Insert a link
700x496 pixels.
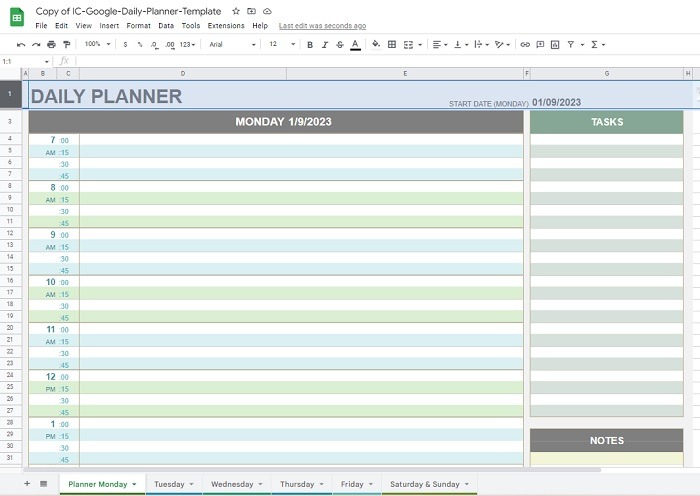point(525,45)
